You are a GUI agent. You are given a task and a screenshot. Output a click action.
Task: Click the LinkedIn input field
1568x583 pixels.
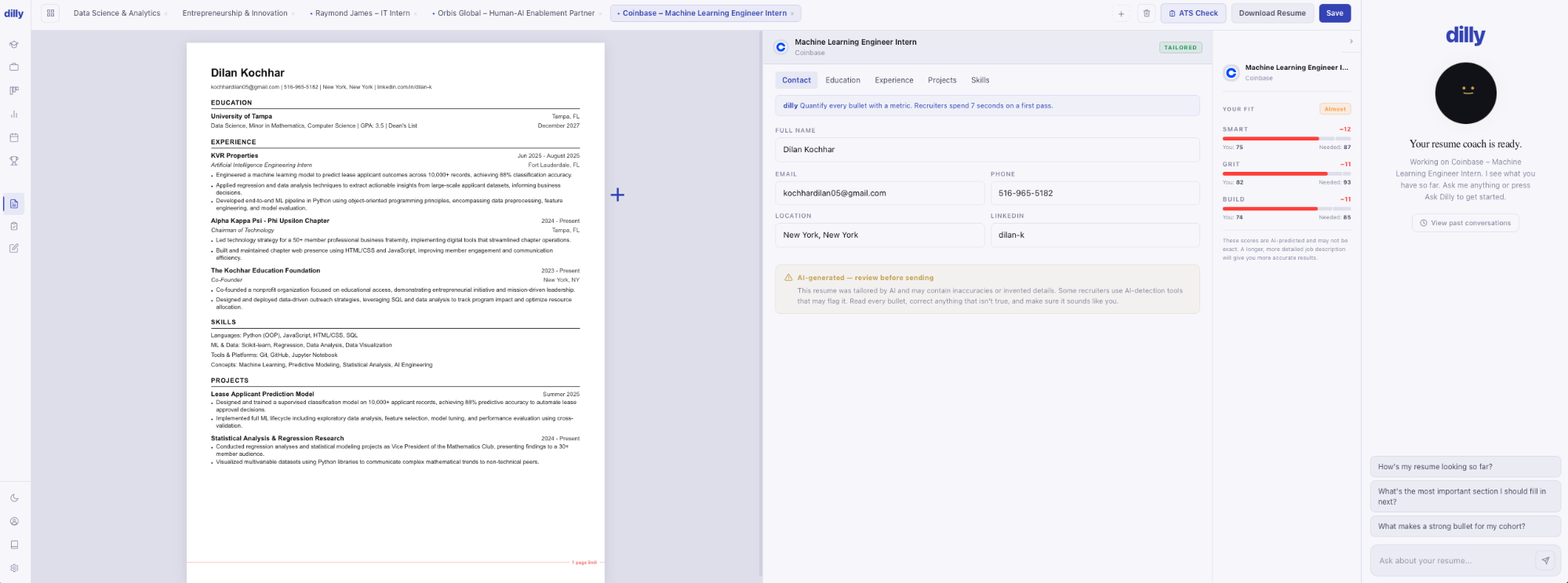(x=1094, y=235)
